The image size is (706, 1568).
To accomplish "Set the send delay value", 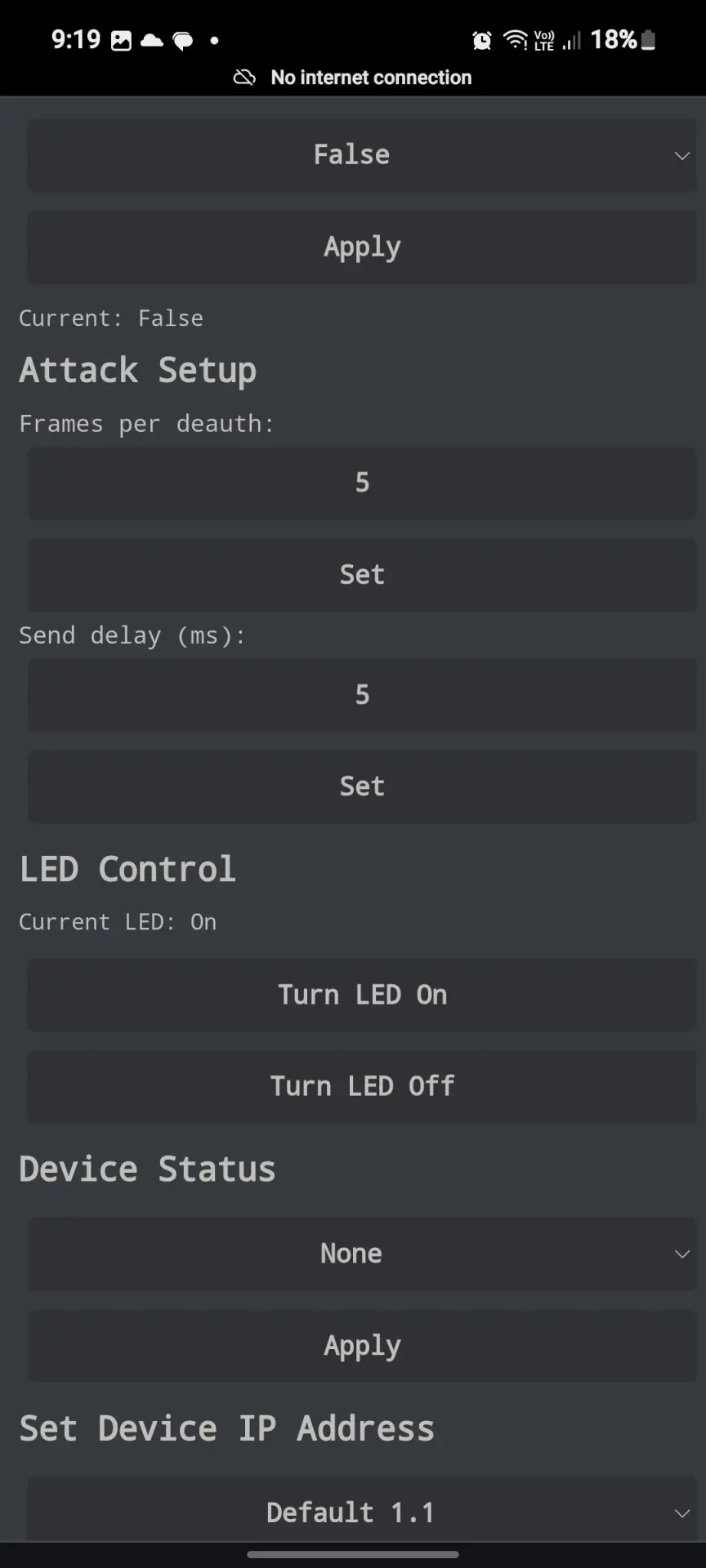I will coord(362,786).
